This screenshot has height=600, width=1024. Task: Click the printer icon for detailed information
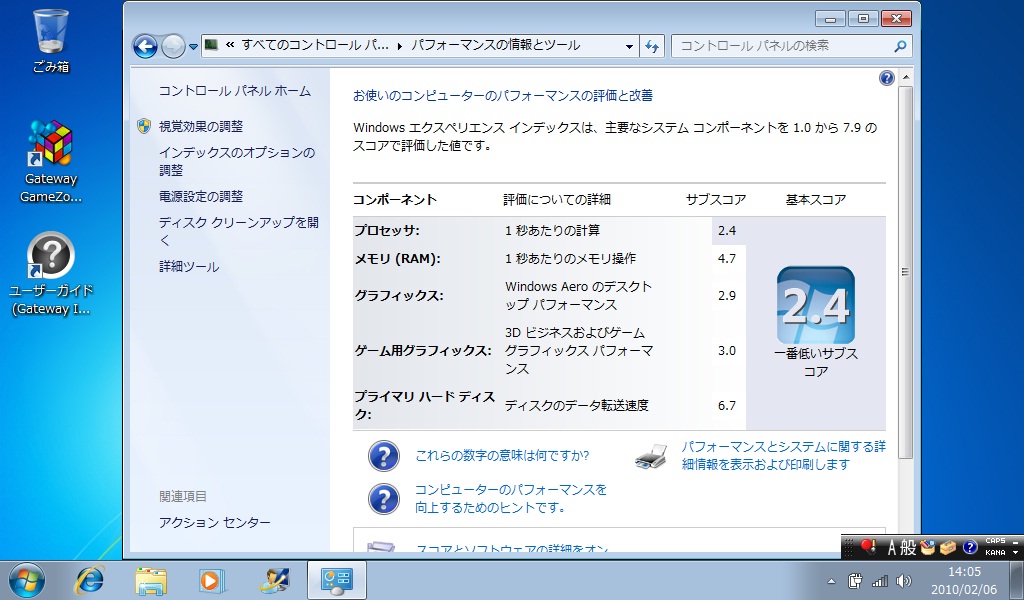point(651,456)
